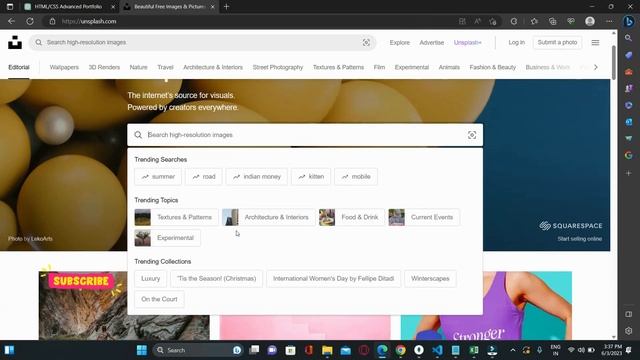Open the Bing sidebar icon

[629, 21]
